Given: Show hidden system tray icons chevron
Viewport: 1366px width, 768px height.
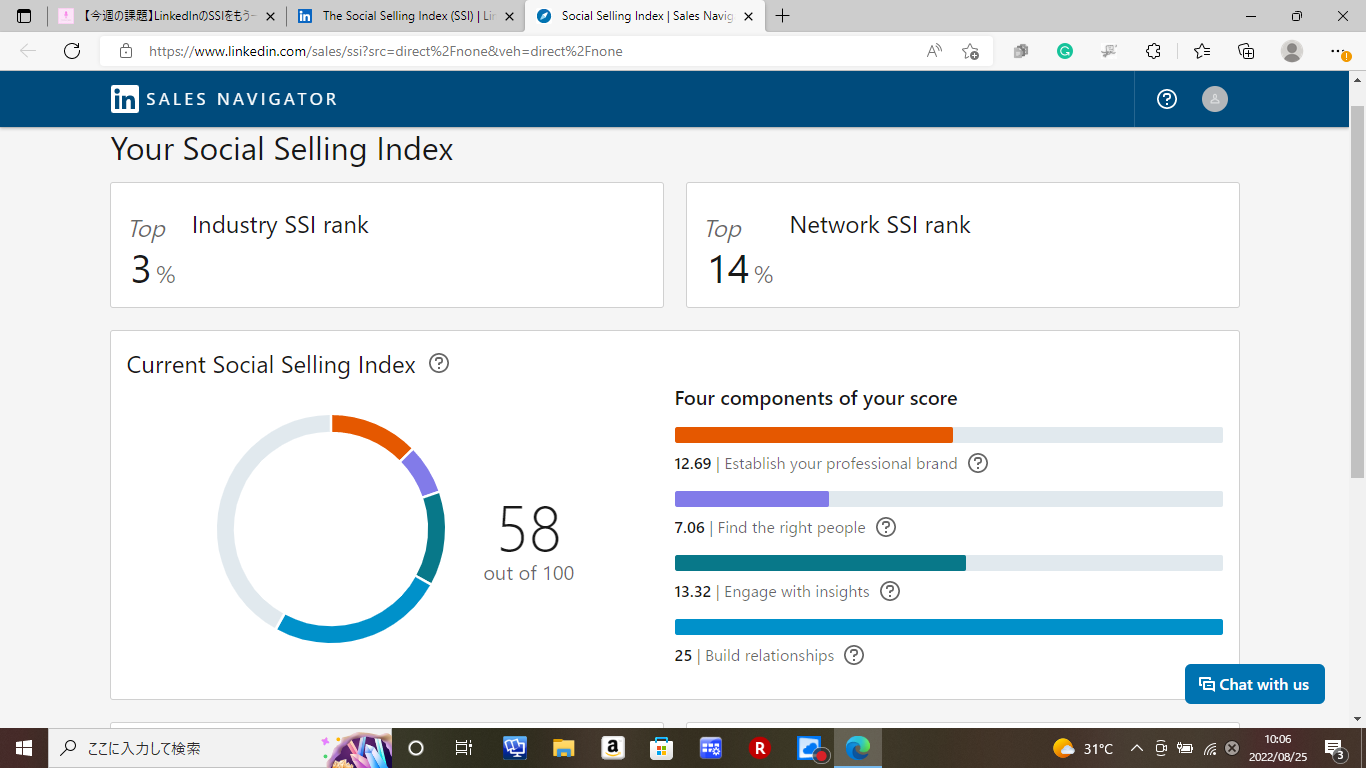Looking at the screenshot, I should point(1137,748).
